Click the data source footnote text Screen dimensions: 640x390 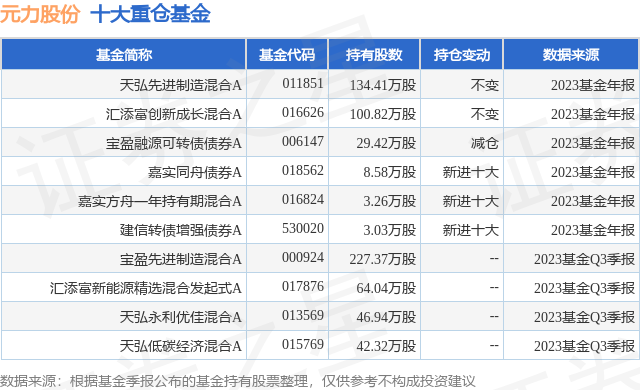(x=238, y=381)
